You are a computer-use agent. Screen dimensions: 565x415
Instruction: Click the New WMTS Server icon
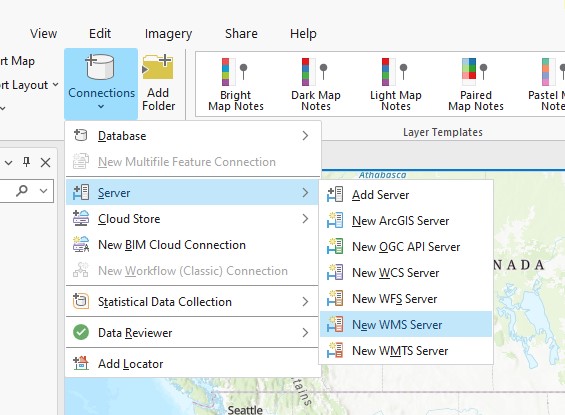pos(335,350)
